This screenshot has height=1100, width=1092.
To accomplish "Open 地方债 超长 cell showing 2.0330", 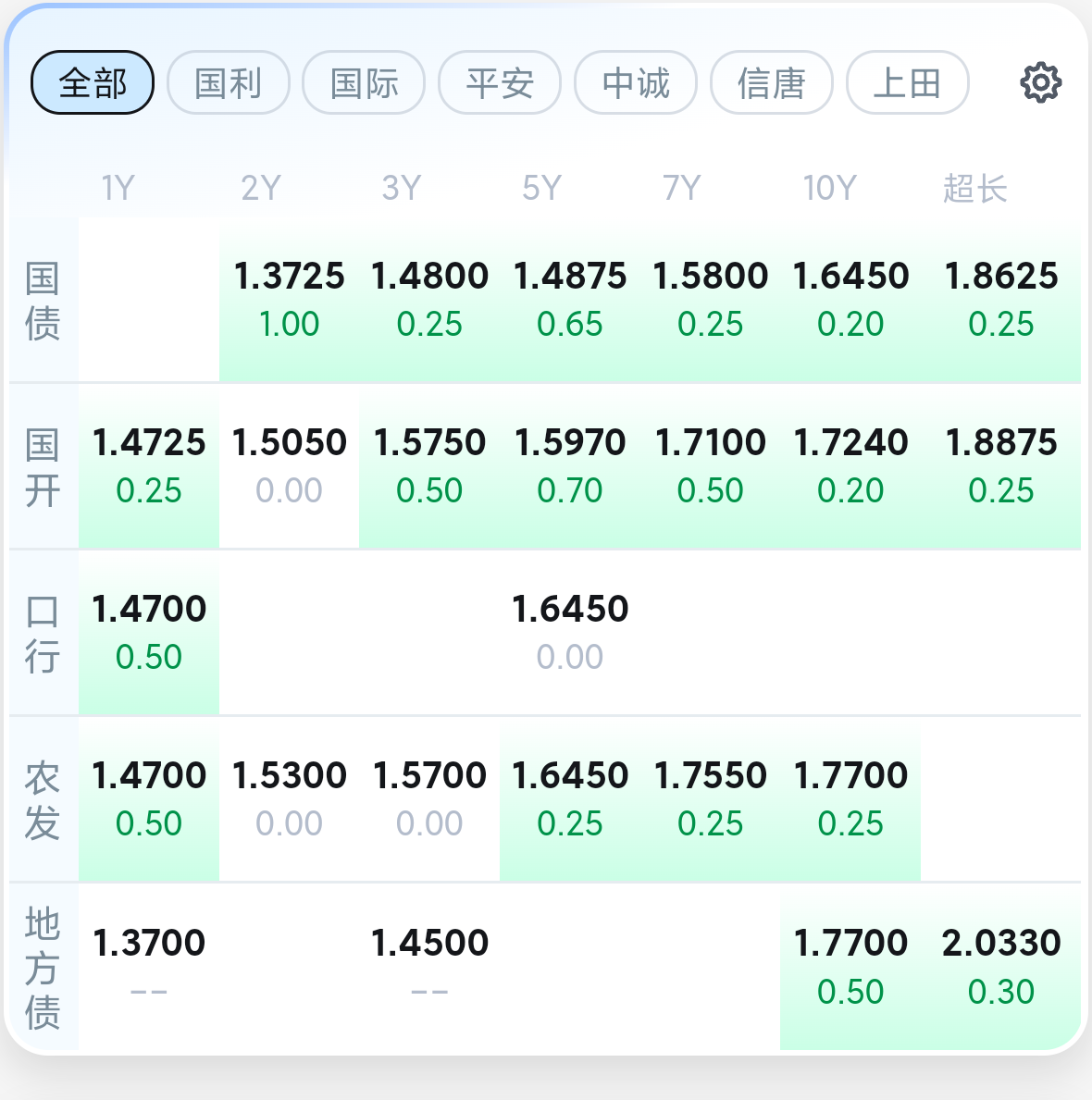I will 1000,967.
